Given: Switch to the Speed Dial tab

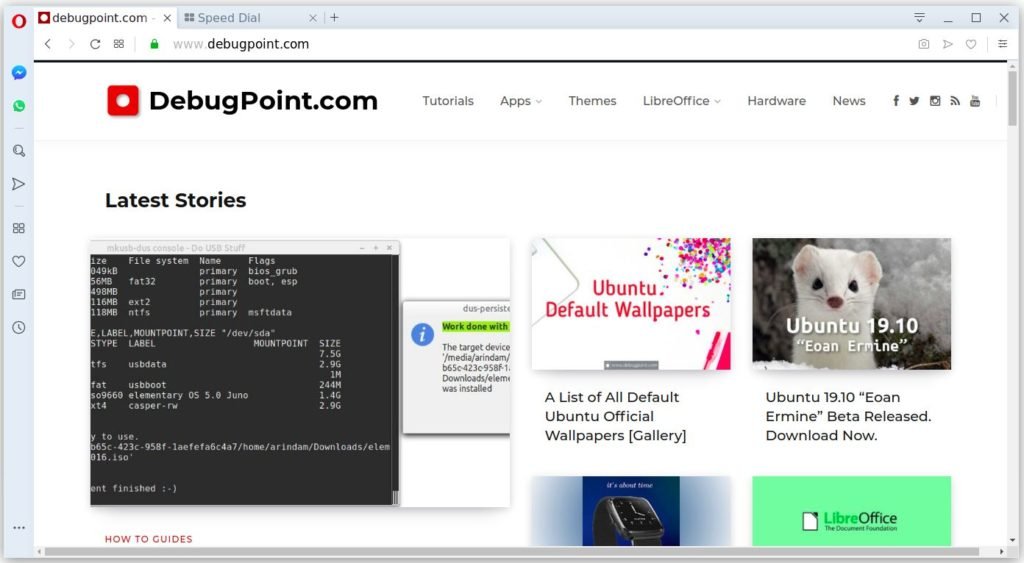Looking at the screenshot, I should (x=250, y=18).
